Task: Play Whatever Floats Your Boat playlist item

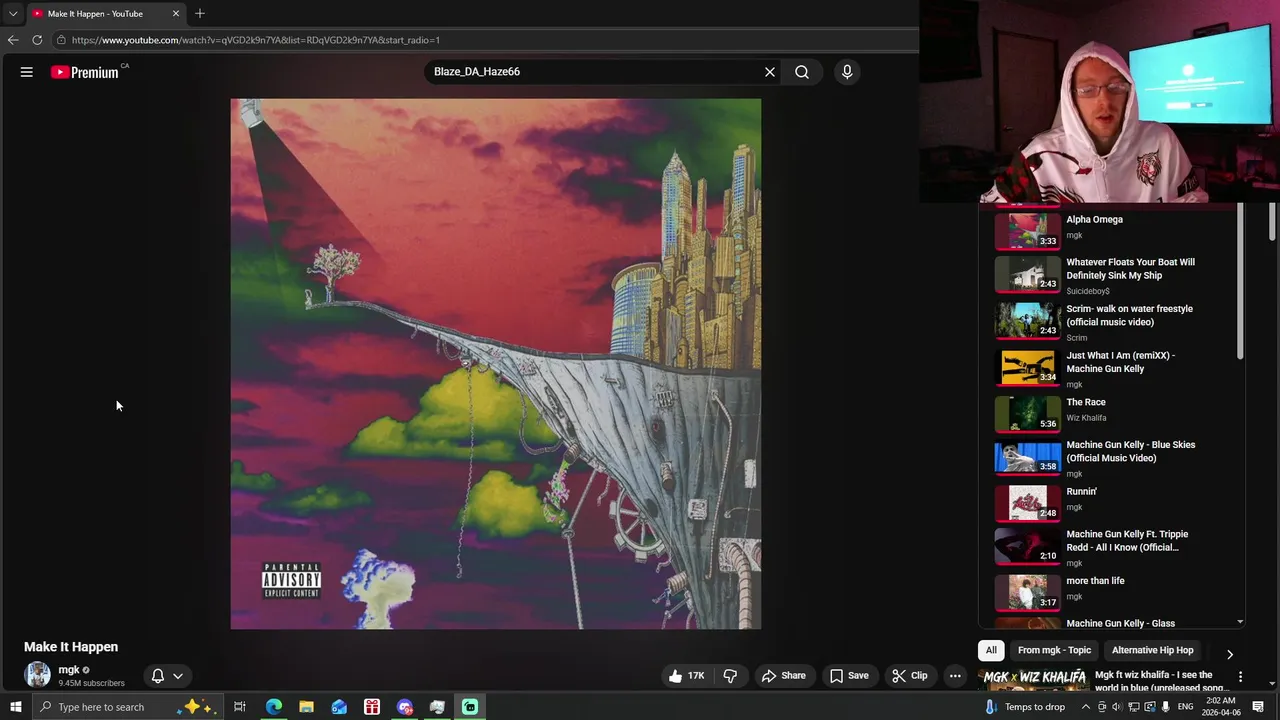Action: pos(1110,274)
